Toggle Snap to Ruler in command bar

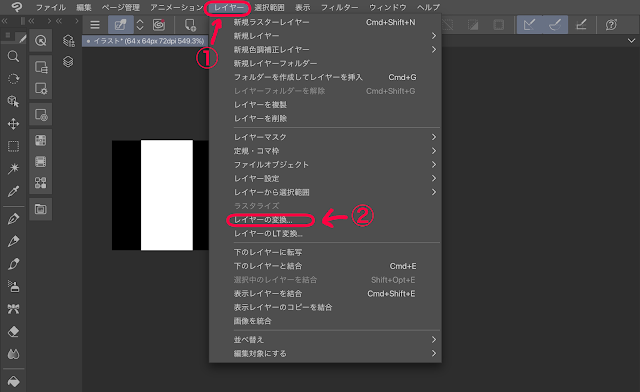[529, 25]
